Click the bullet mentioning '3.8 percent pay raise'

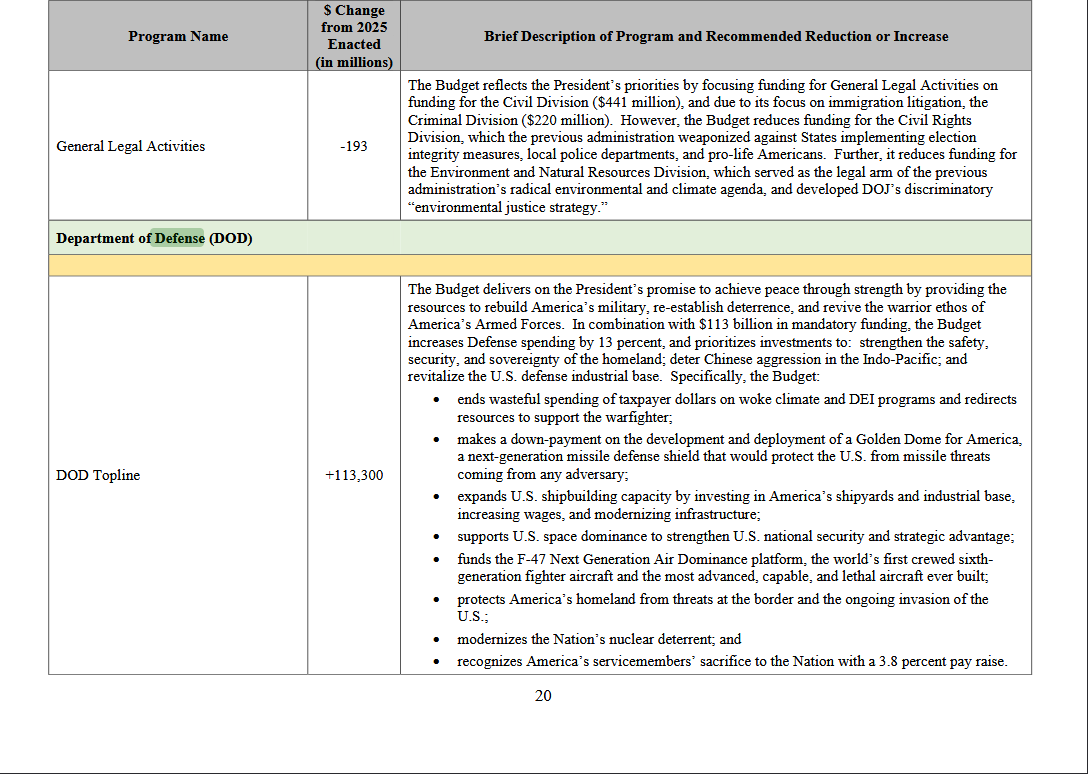click(x=732, y=662)
